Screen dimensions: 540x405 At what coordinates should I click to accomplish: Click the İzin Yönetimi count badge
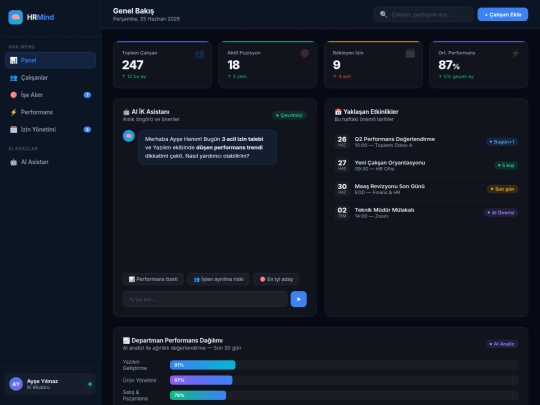pos(87,129)
